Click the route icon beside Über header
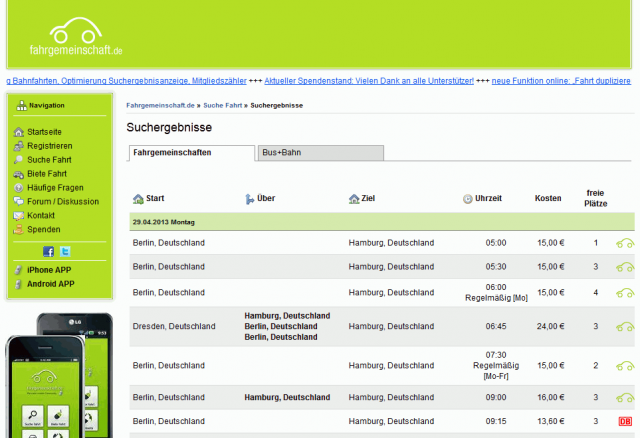The image size is (640, 438). (x=249, y=199)
